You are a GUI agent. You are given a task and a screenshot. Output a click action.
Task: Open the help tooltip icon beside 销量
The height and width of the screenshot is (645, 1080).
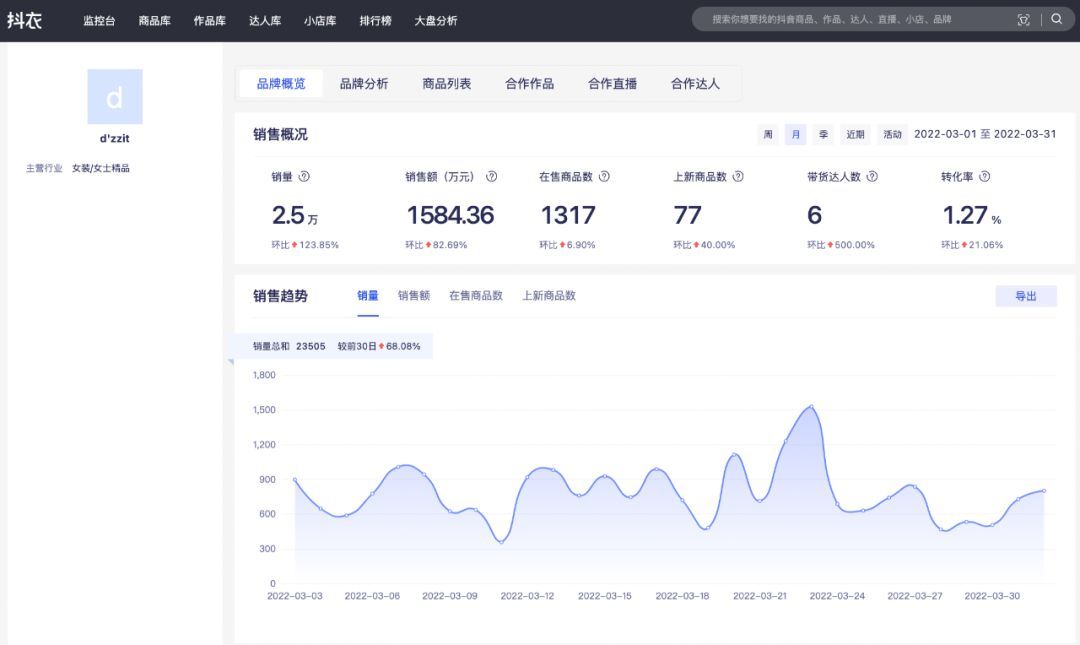[303, 175]
